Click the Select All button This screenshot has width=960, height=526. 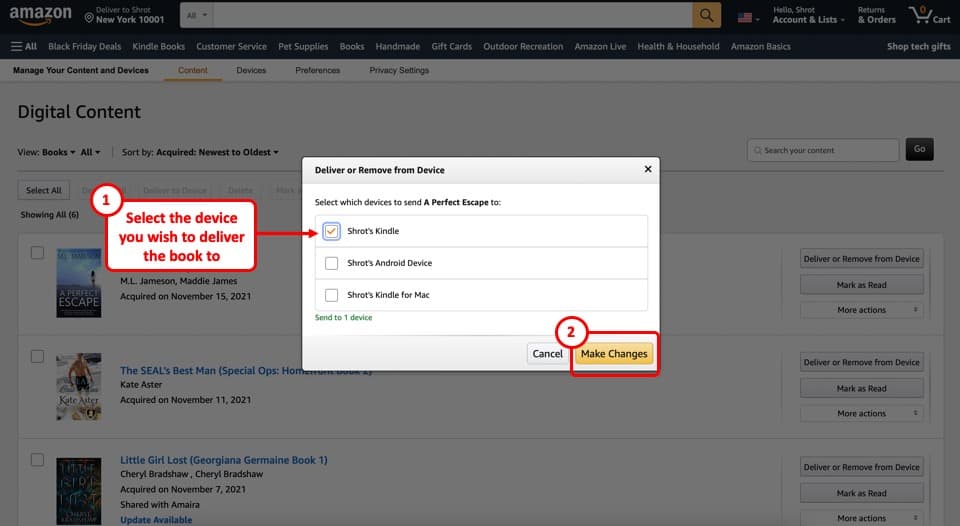tap(43, 190)
